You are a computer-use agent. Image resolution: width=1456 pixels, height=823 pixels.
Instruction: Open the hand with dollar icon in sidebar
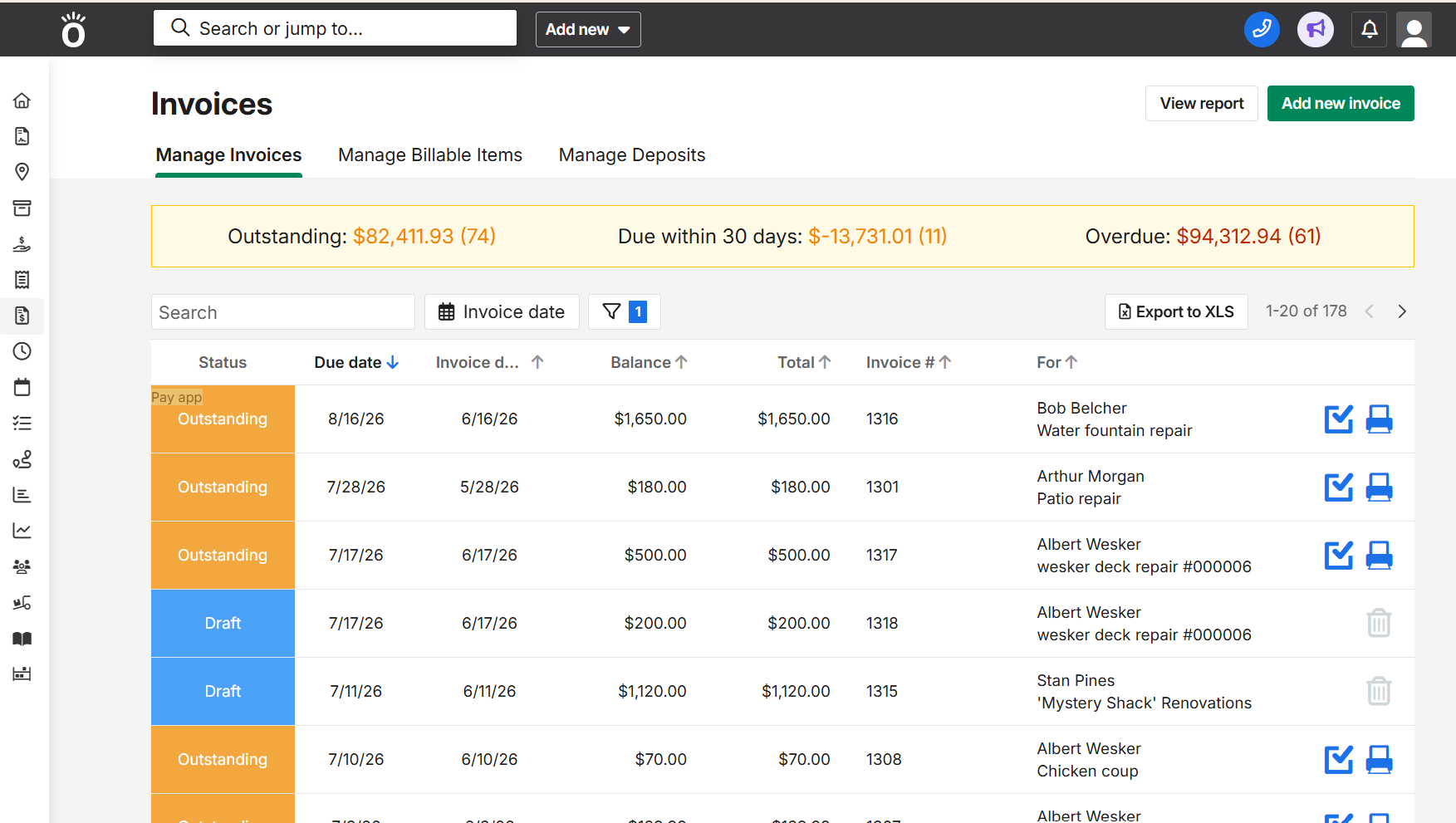[x=22, y=244]
